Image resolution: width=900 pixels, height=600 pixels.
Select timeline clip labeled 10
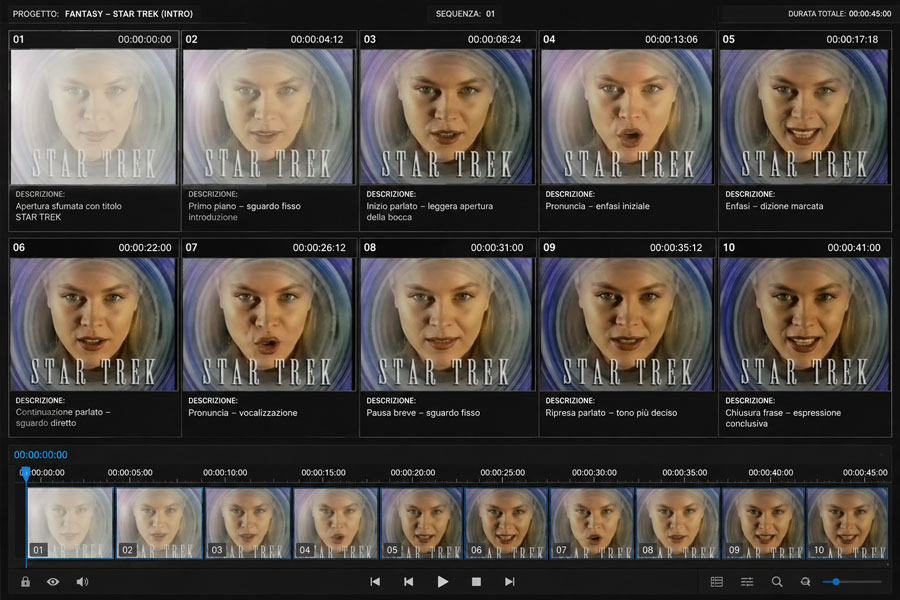click(847, 523)
